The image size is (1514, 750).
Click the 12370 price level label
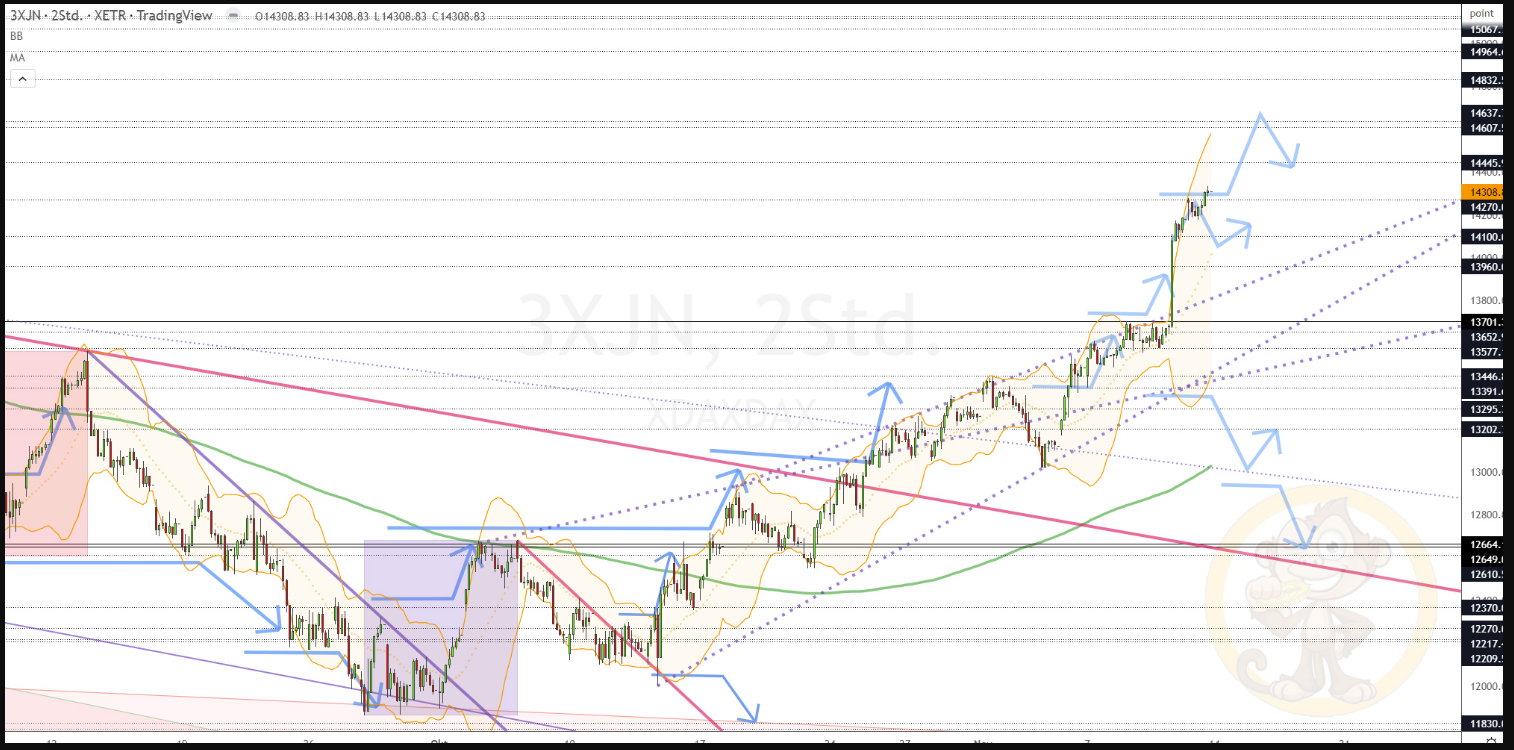tap(1483, 608)
